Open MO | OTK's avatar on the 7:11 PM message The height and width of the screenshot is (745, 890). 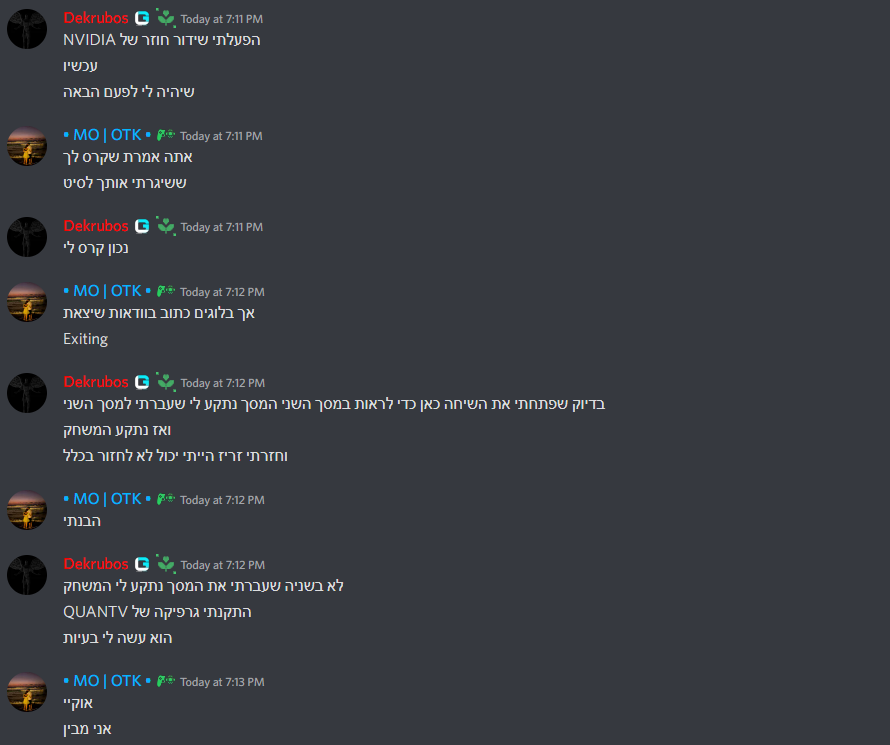(x=27, y=146)
